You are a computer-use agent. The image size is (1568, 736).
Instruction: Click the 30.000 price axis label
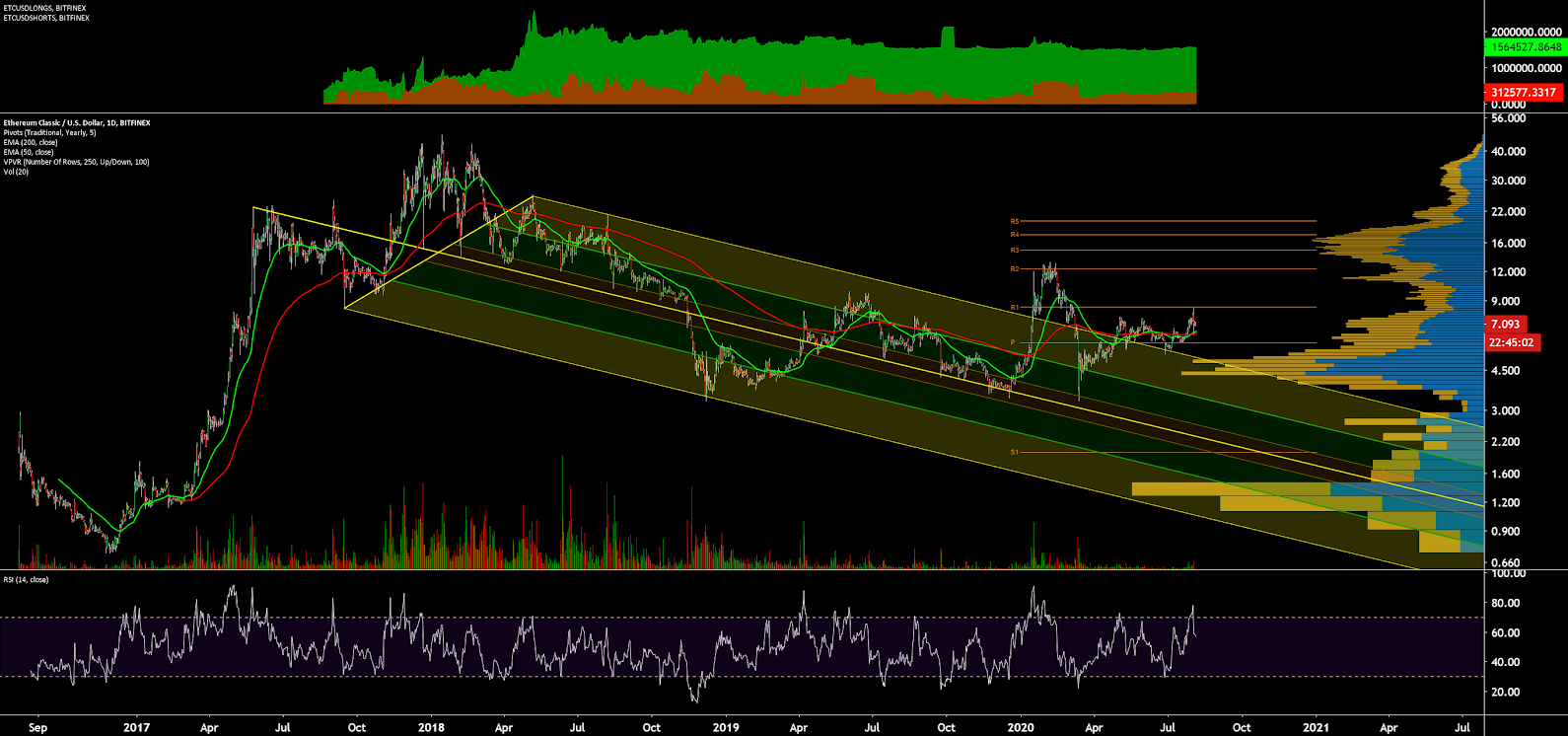pyautogui.click(x=1509, y=181)
